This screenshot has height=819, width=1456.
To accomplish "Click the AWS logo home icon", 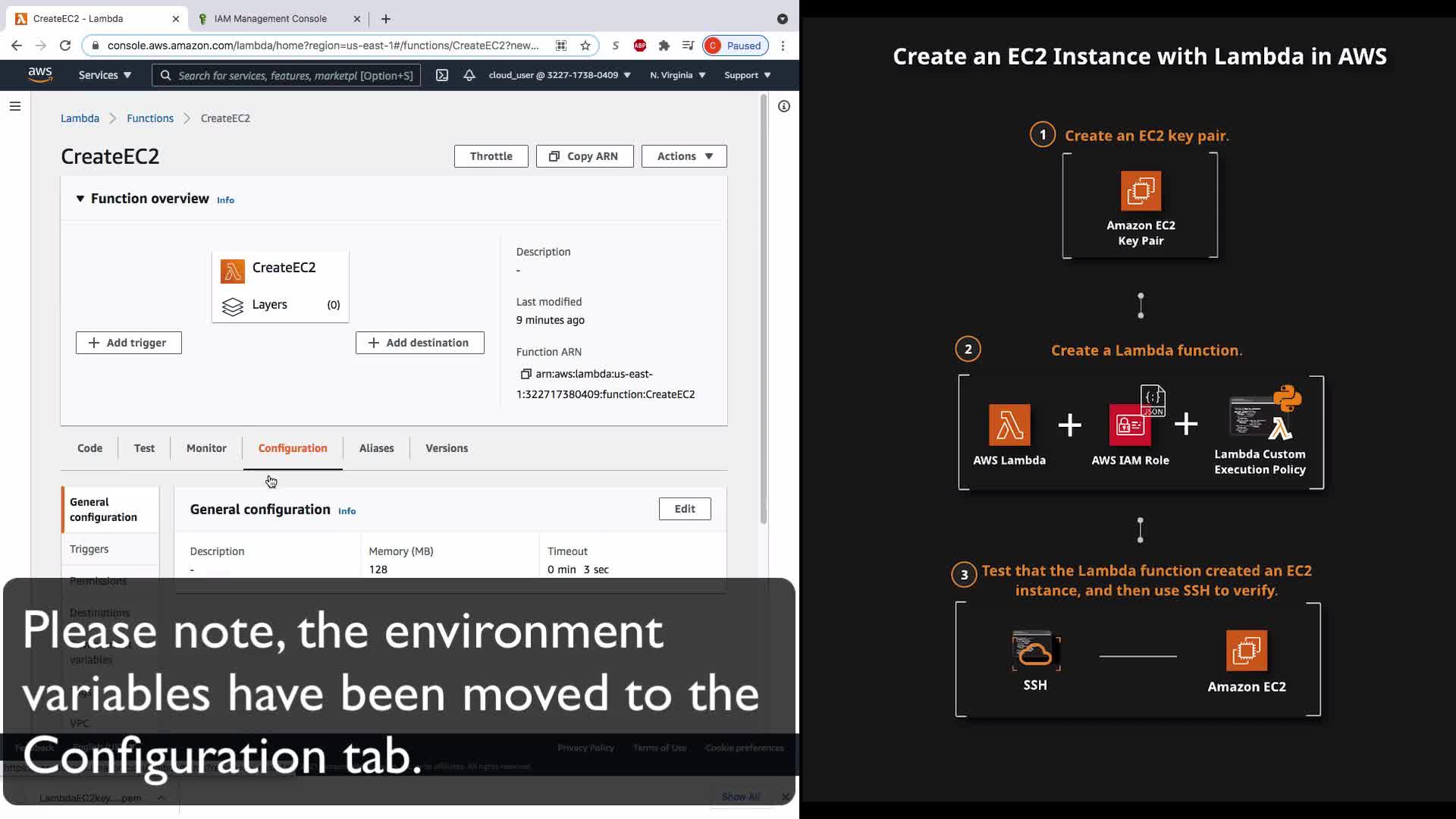I will (x=40, y=74).
